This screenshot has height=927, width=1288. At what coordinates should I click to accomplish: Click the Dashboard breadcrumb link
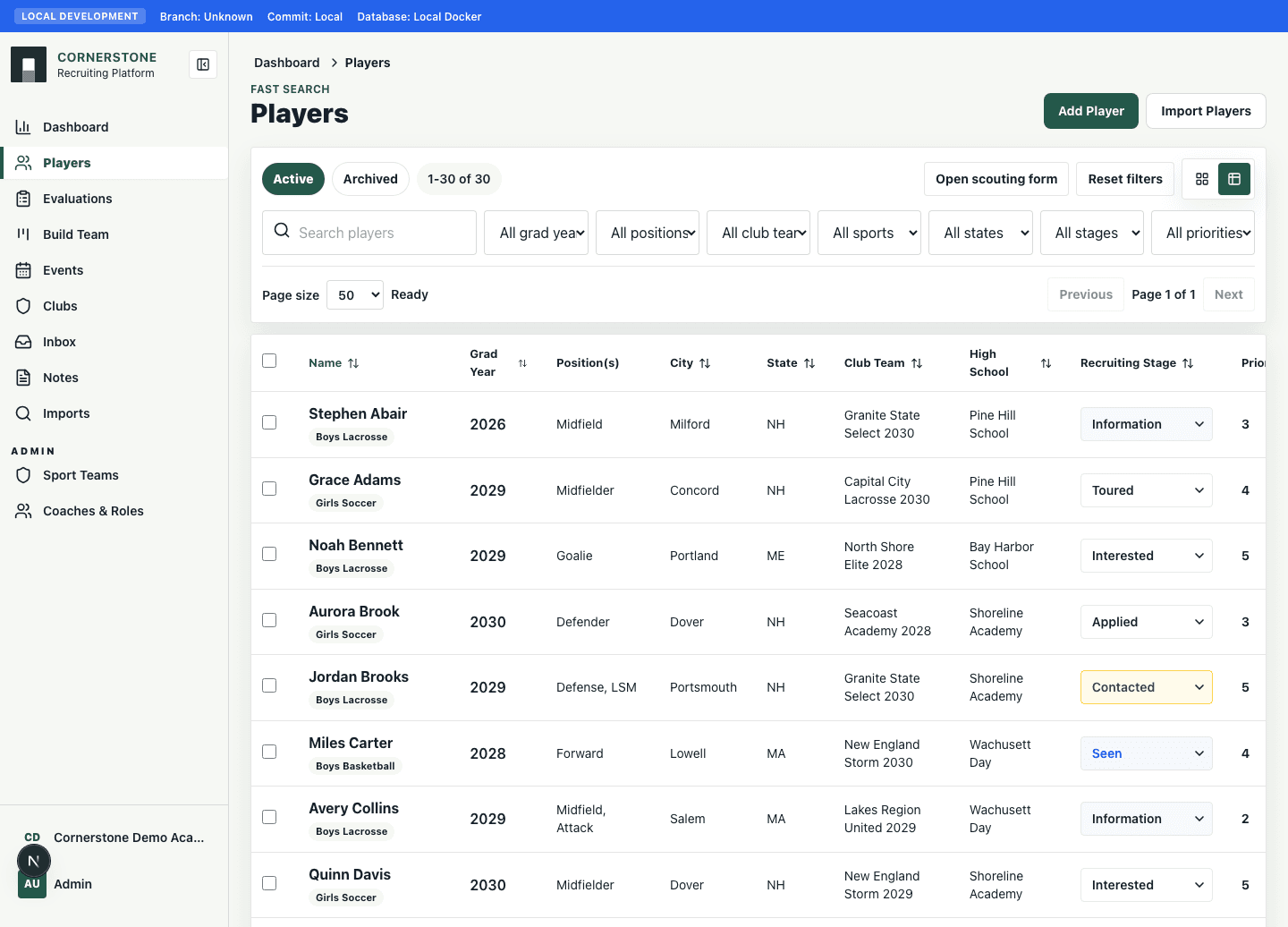pos(287,63)
